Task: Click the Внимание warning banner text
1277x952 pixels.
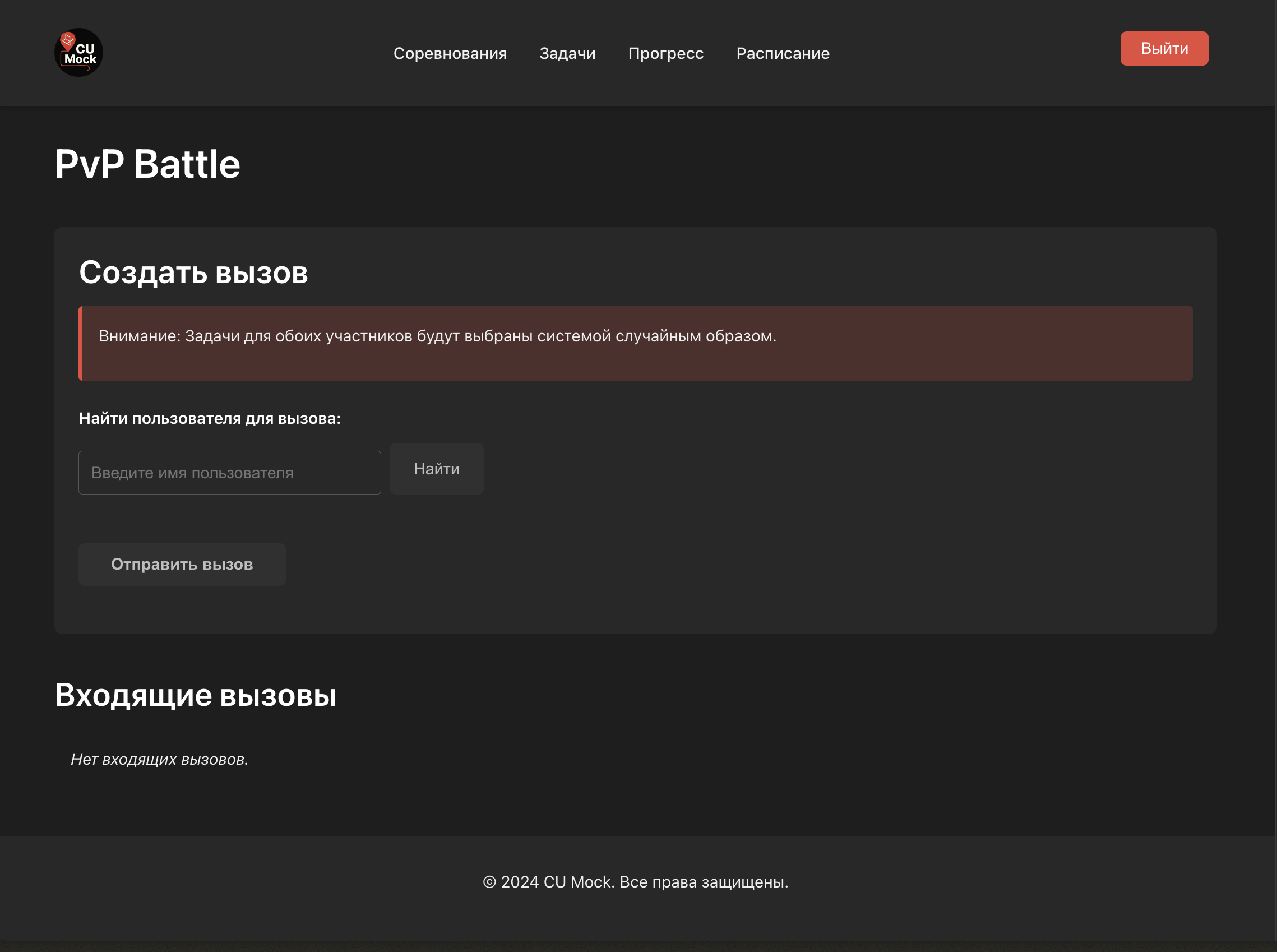Action: (x=437, y=336)
